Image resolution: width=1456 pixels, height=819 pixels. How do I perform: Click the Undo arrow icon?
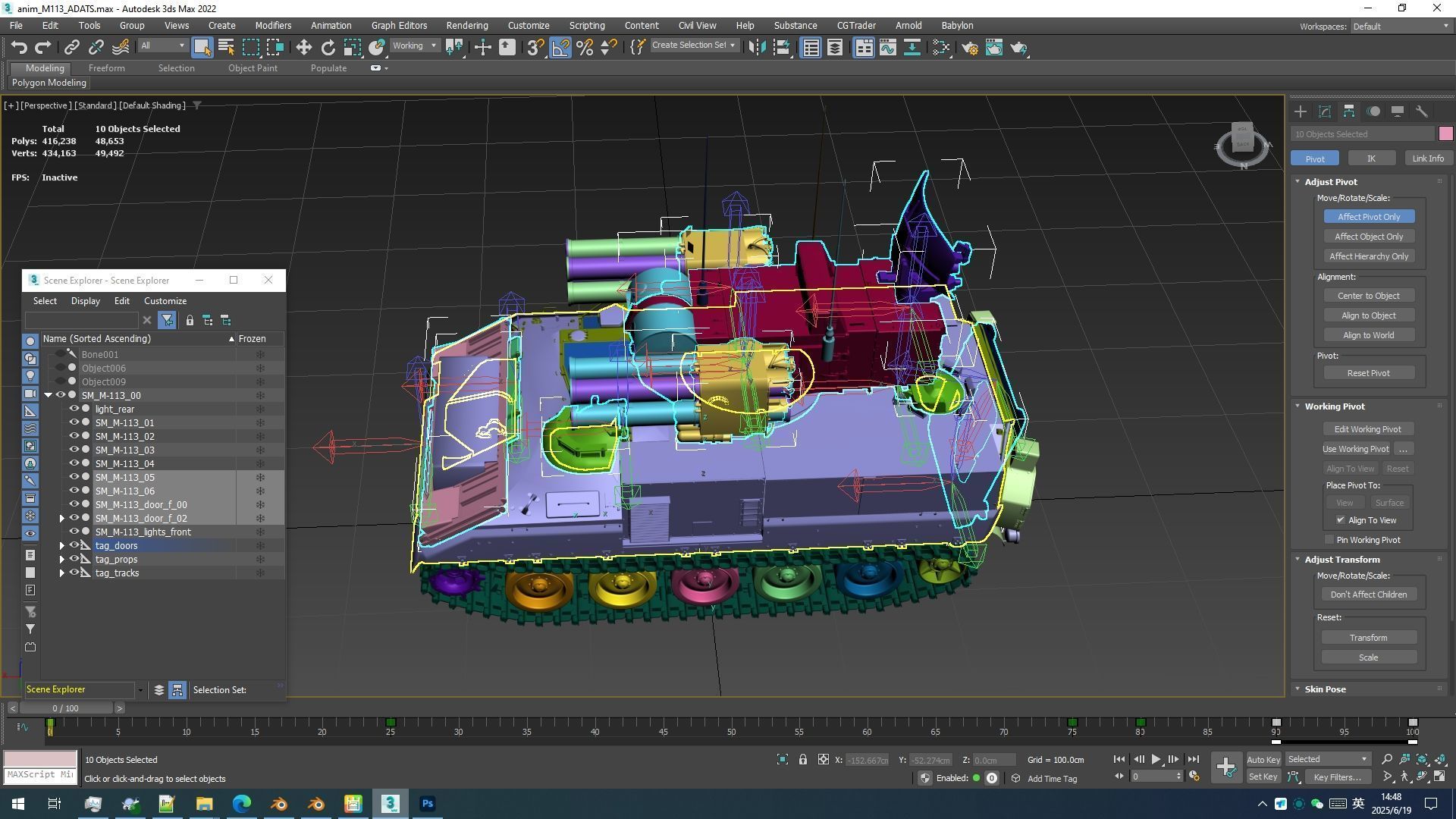[x=19, y=48]
